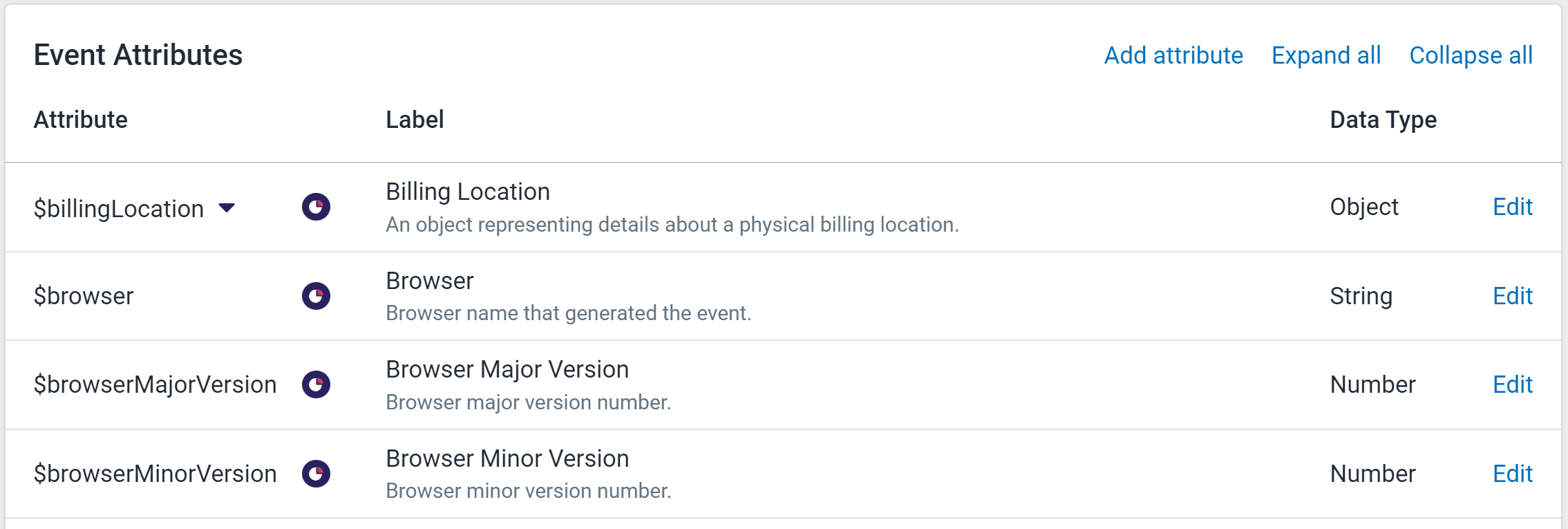
Task: Edit the Browser Minor Version attribute
Action: coord(1513,474)
